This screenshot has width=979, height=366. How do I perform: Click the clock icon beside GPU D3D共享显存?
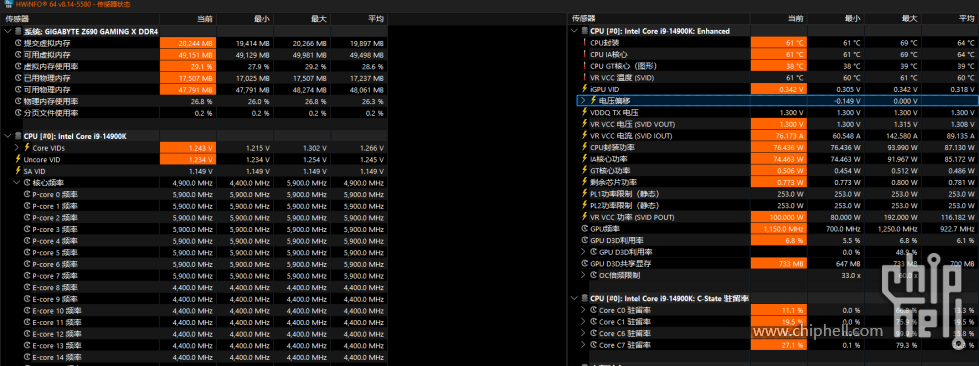(x=584, y=264)
